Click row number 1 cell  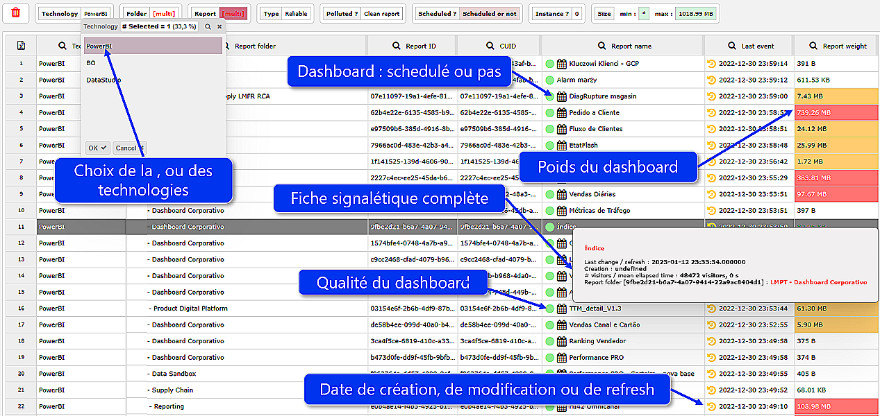click(x=20, y=64)
